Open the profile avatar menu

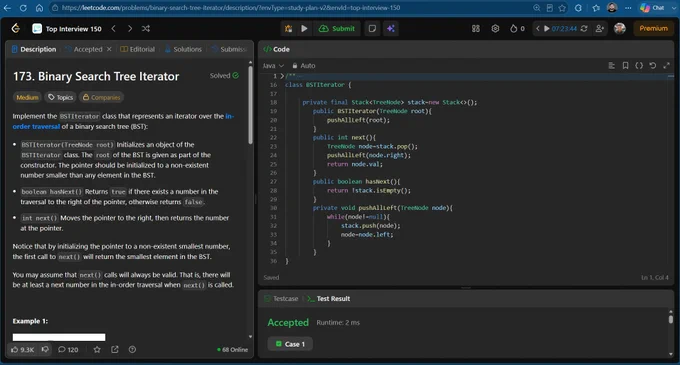tap(620, 29)
